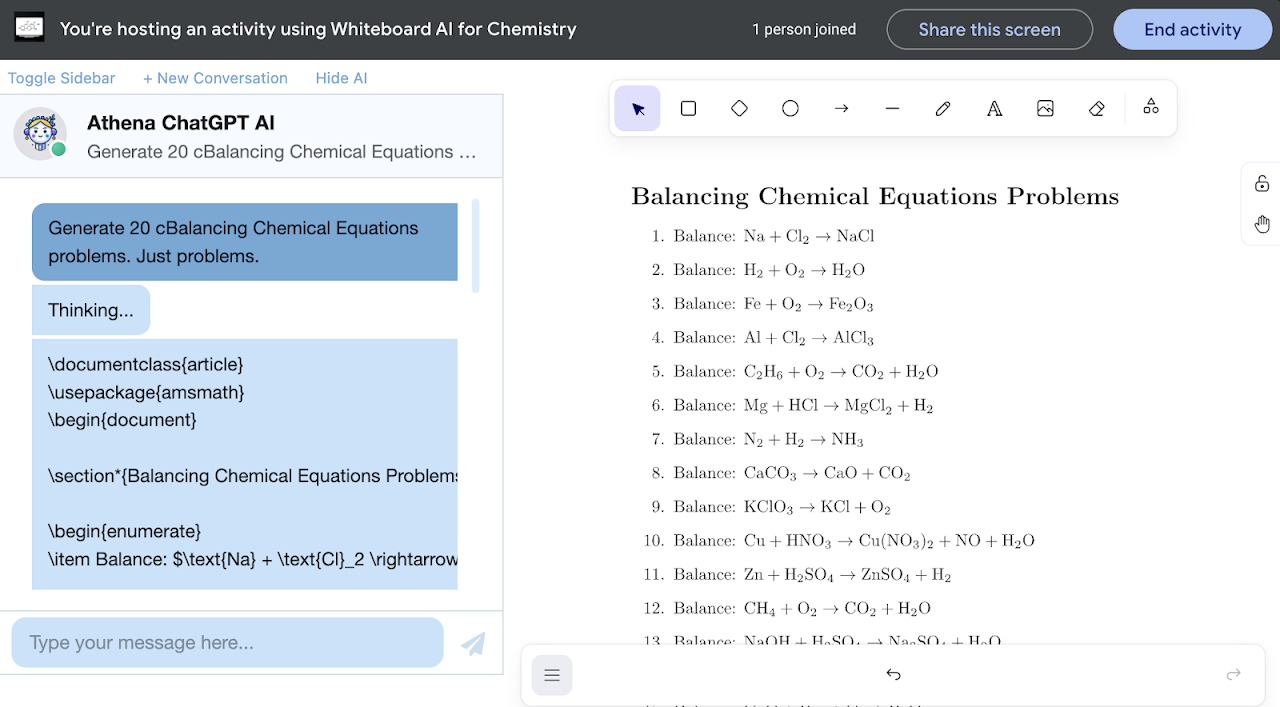Screen dimensions: 1280x707
Task: Select the Eraser tool
Action: click(x=1096, y=109)
